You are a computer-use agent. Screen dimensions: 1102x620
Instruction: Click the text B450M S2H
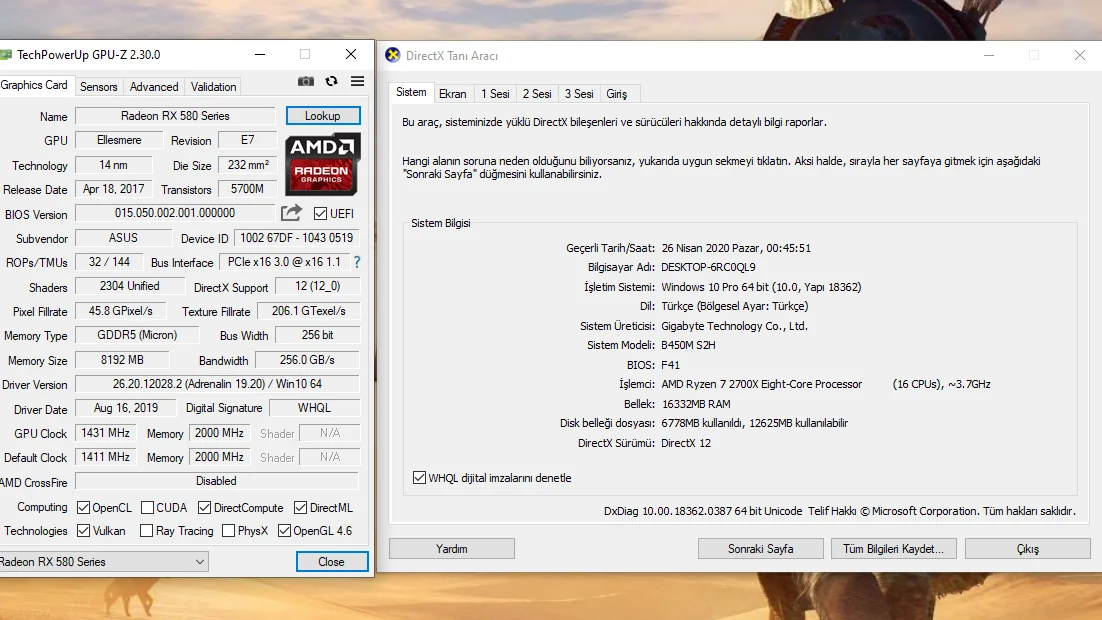pyautogui.click(x=688, y=345)
